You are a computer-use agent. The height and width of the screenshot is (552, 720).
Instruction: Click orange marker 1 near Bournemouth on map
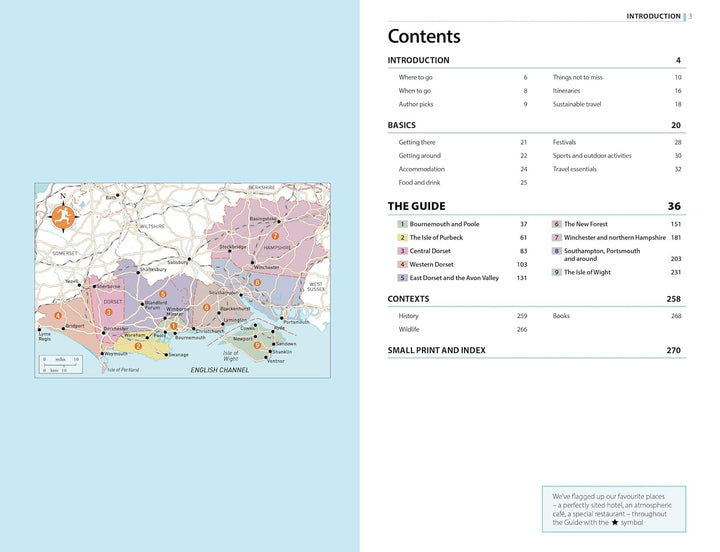pos(174,326)
